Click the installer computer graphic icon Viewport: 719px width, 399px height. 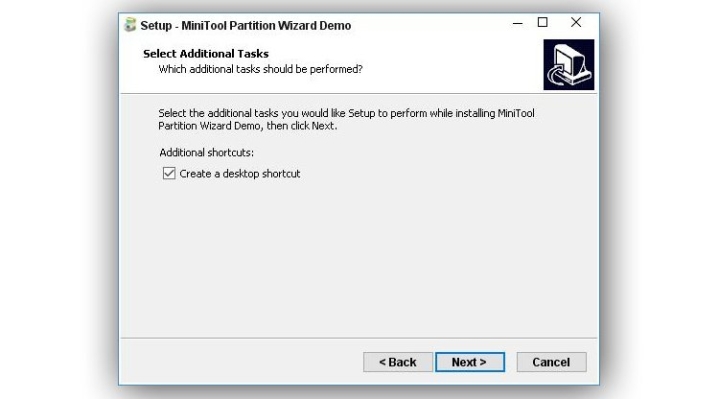[x=569, y=65]
